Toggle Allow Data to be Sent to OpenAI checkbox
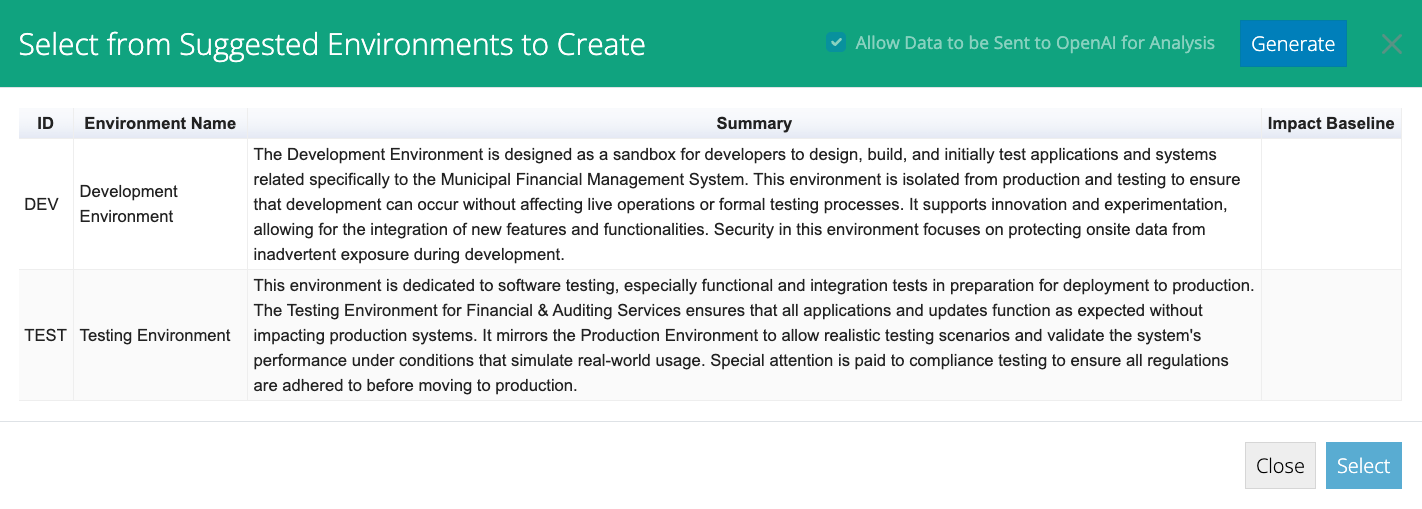Viewport: 1422px width, 509px height. (836, 43)
